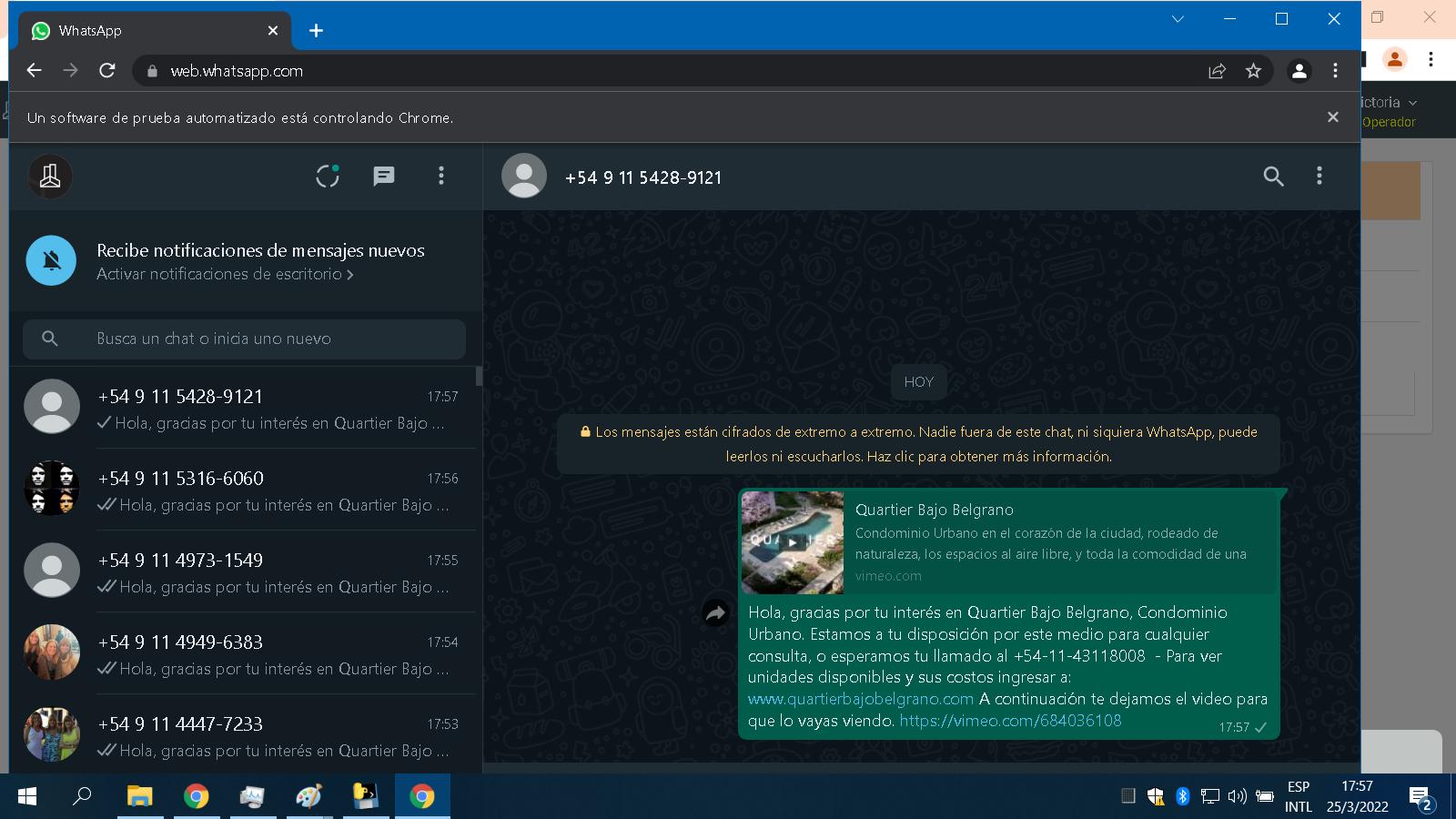Open File Explorer from taskbar

[139, 796]
